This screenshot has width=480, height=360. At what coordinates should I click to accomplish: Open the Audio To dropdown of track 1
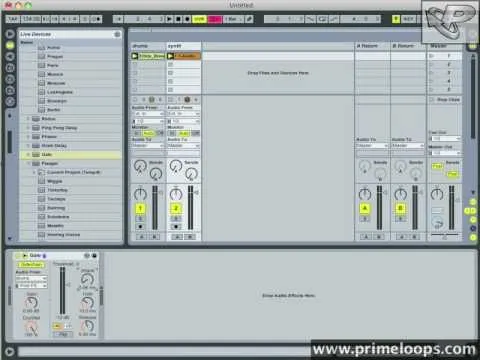tap(148, 146)
